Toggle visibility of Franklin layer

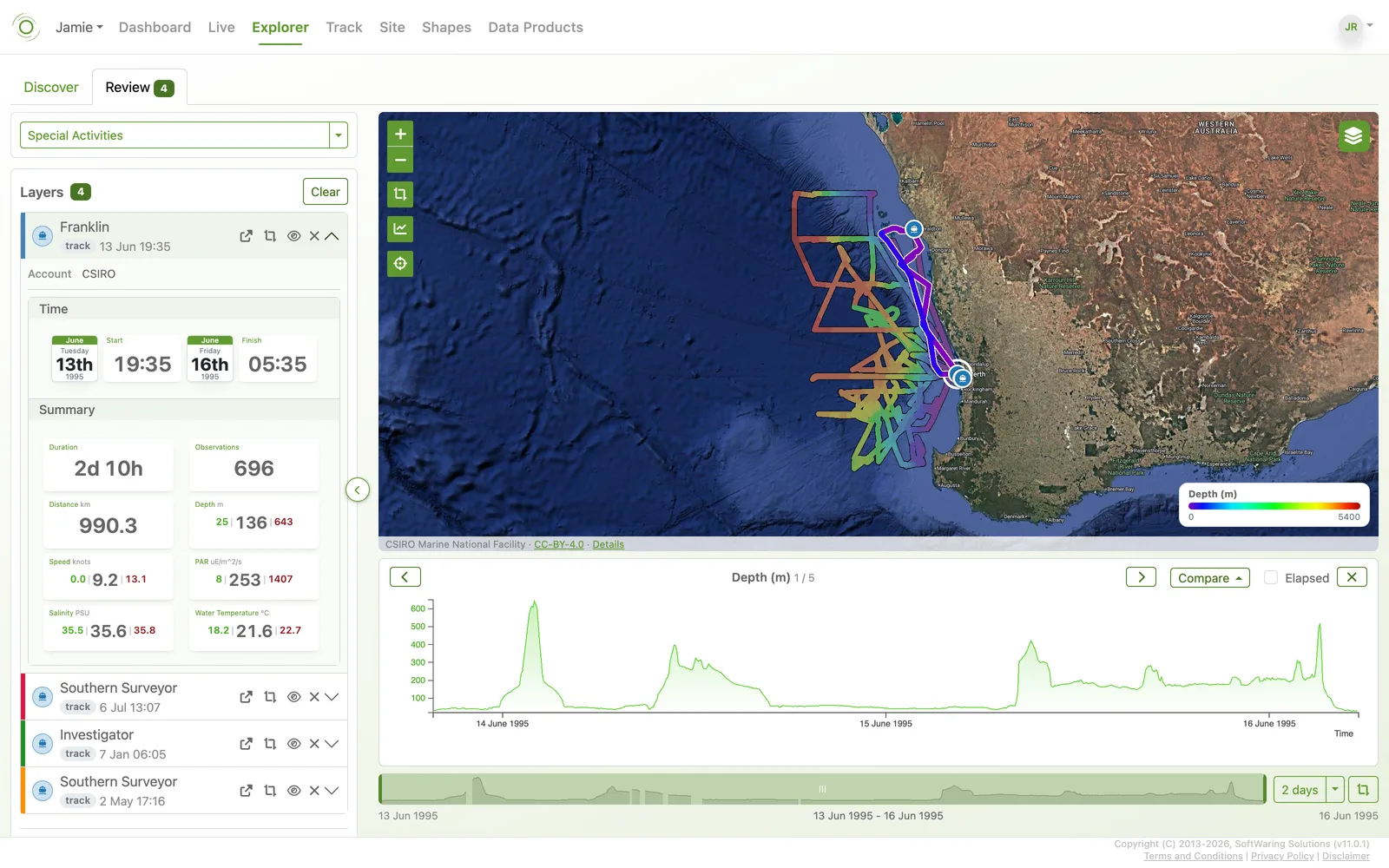[293, 236]
